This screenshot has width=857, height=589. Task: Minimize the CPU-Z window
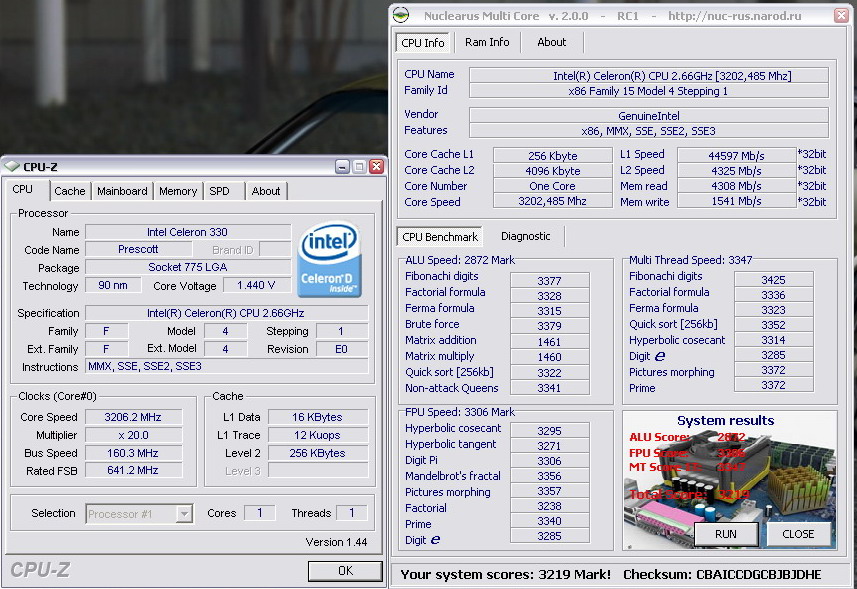(x=342, y=167)
